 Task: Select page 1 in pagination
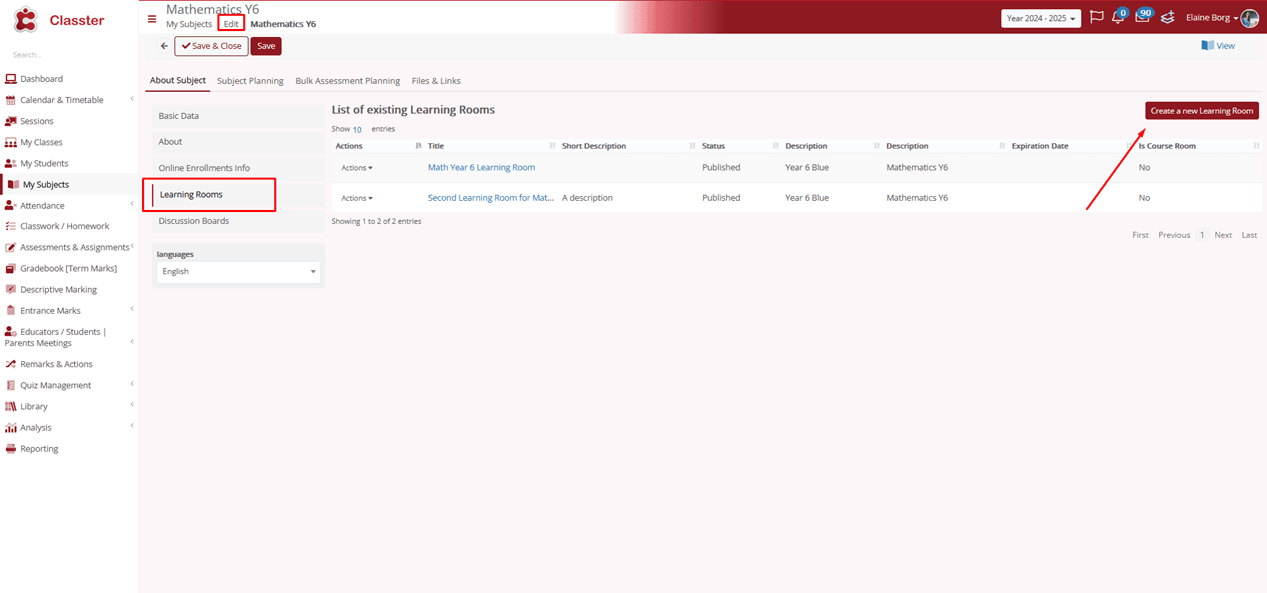[x=1202, y=235]
